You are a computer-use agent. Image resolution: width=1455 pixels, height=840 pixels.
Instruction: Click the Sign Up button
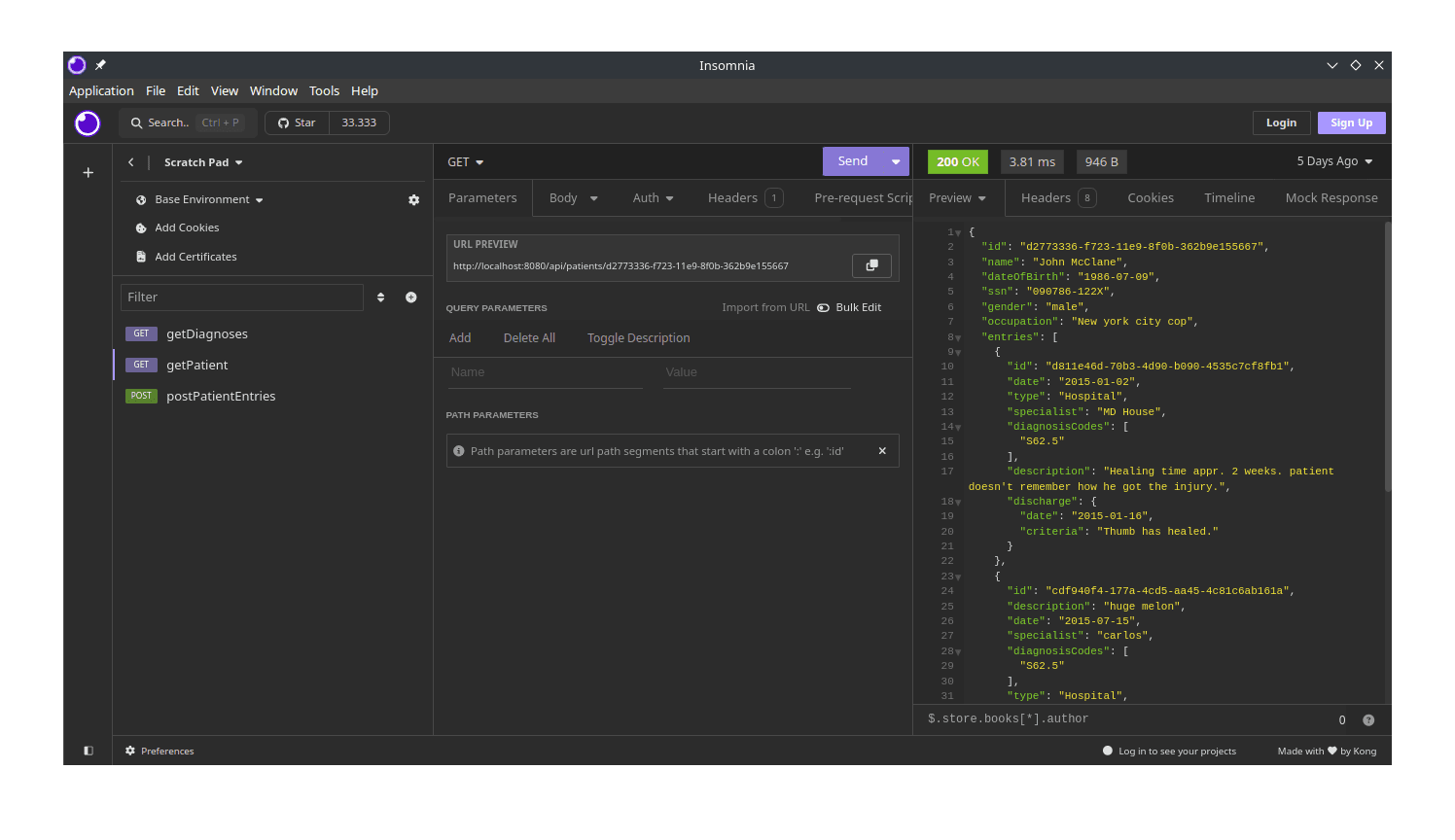pos(1351,123)
